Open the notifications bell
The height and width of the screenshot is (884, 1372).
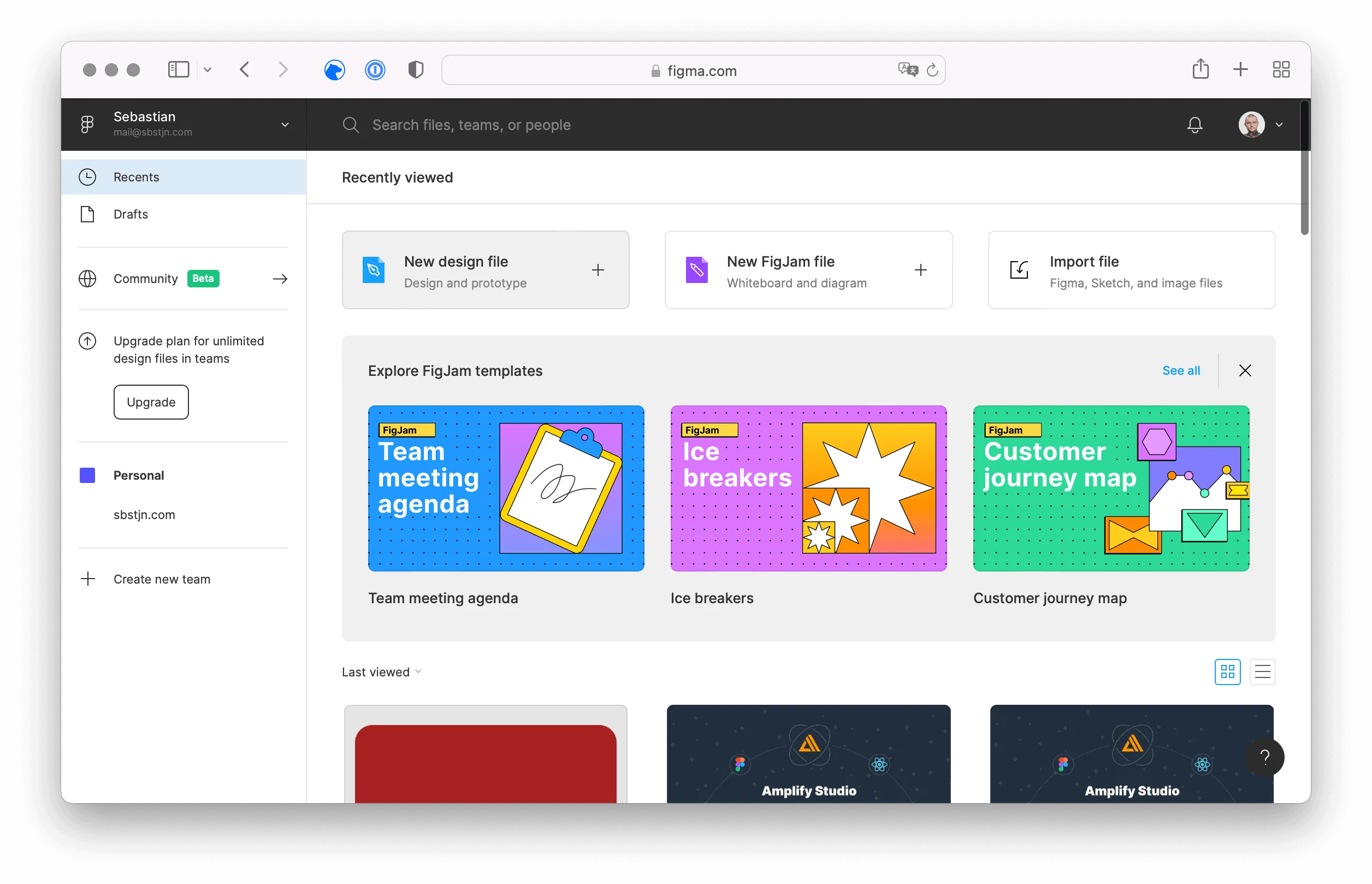[1194, 125]
